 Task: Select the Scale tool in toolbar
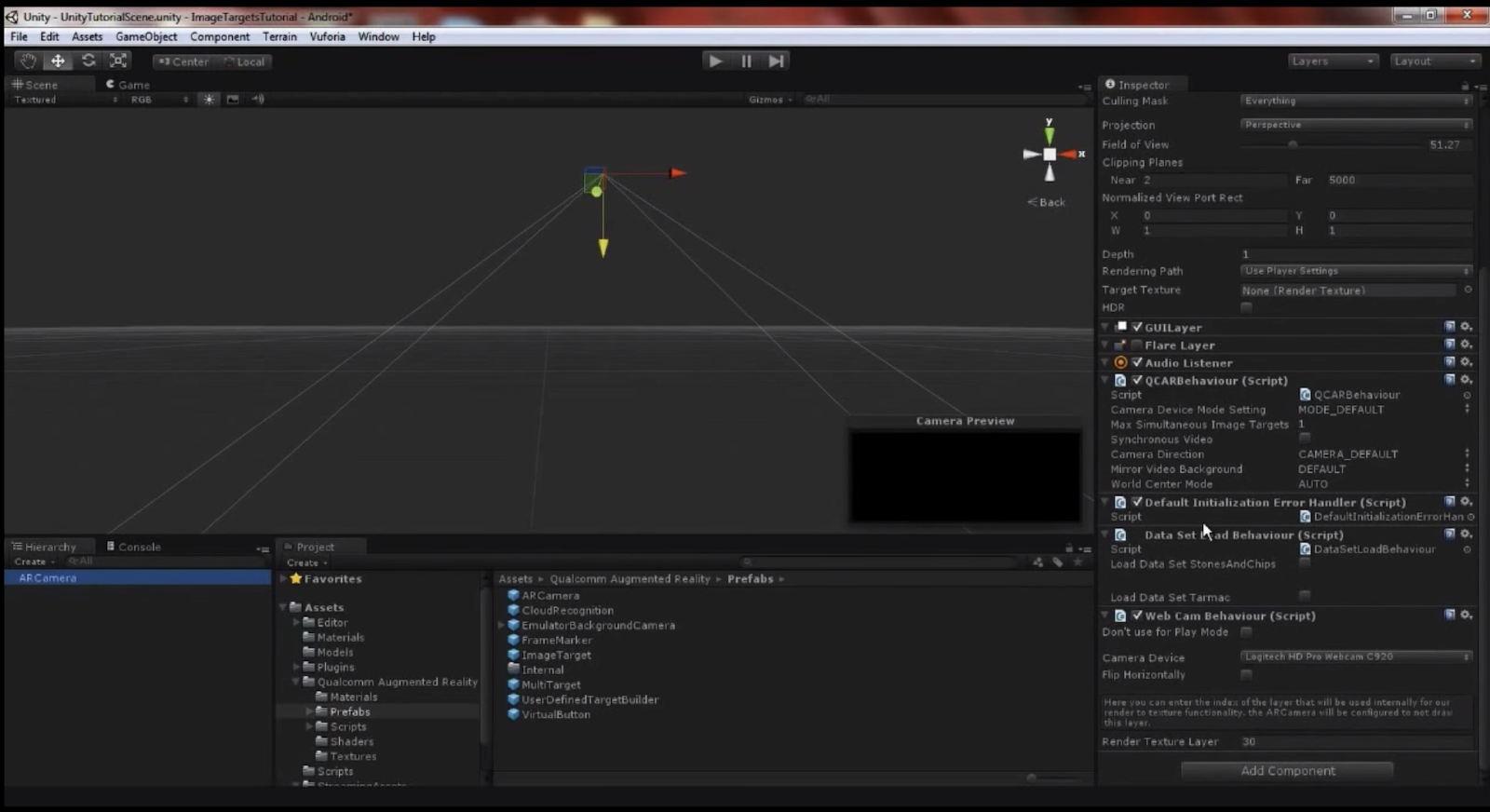118,61
